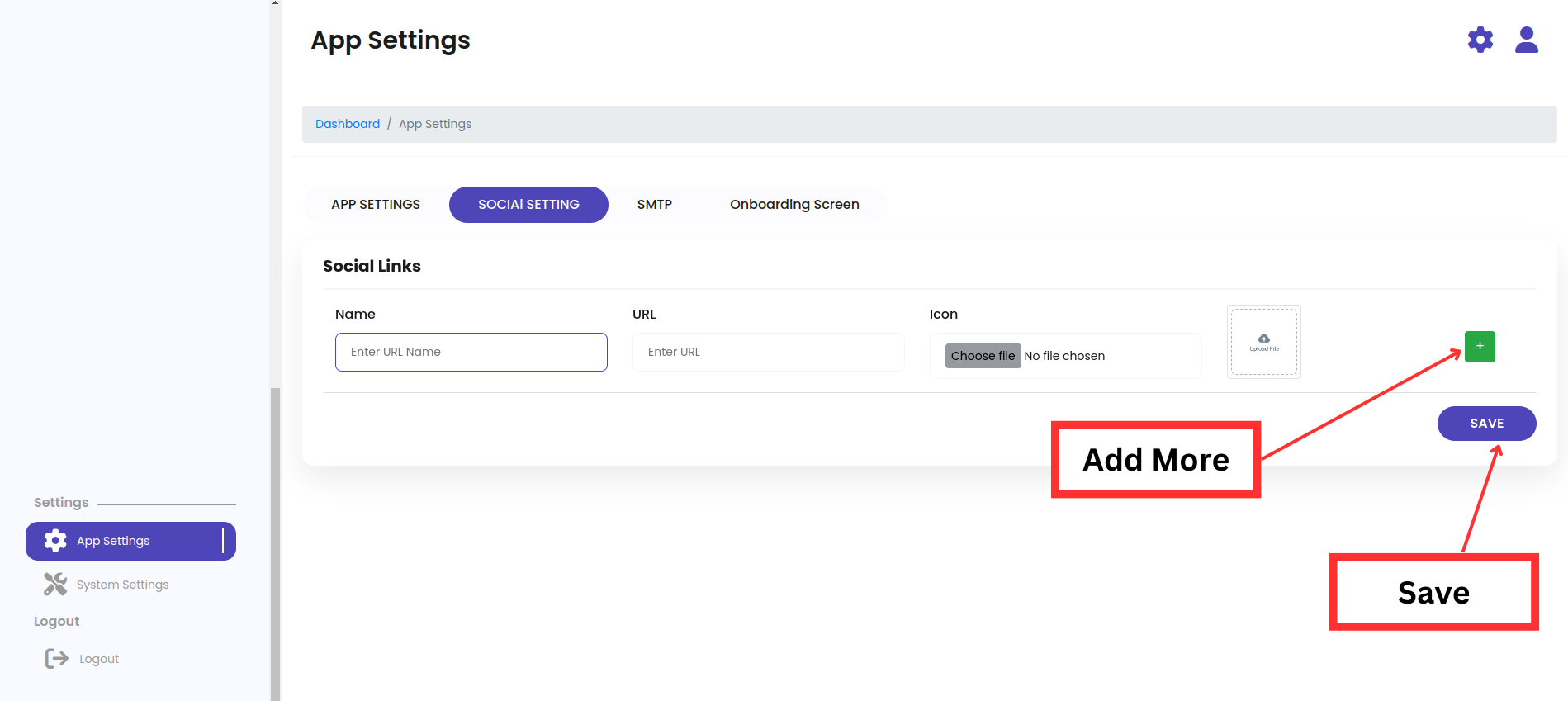Go to the Onboarding Screen tab
This screenshot has height=701, width=1568.
point(794,205)
